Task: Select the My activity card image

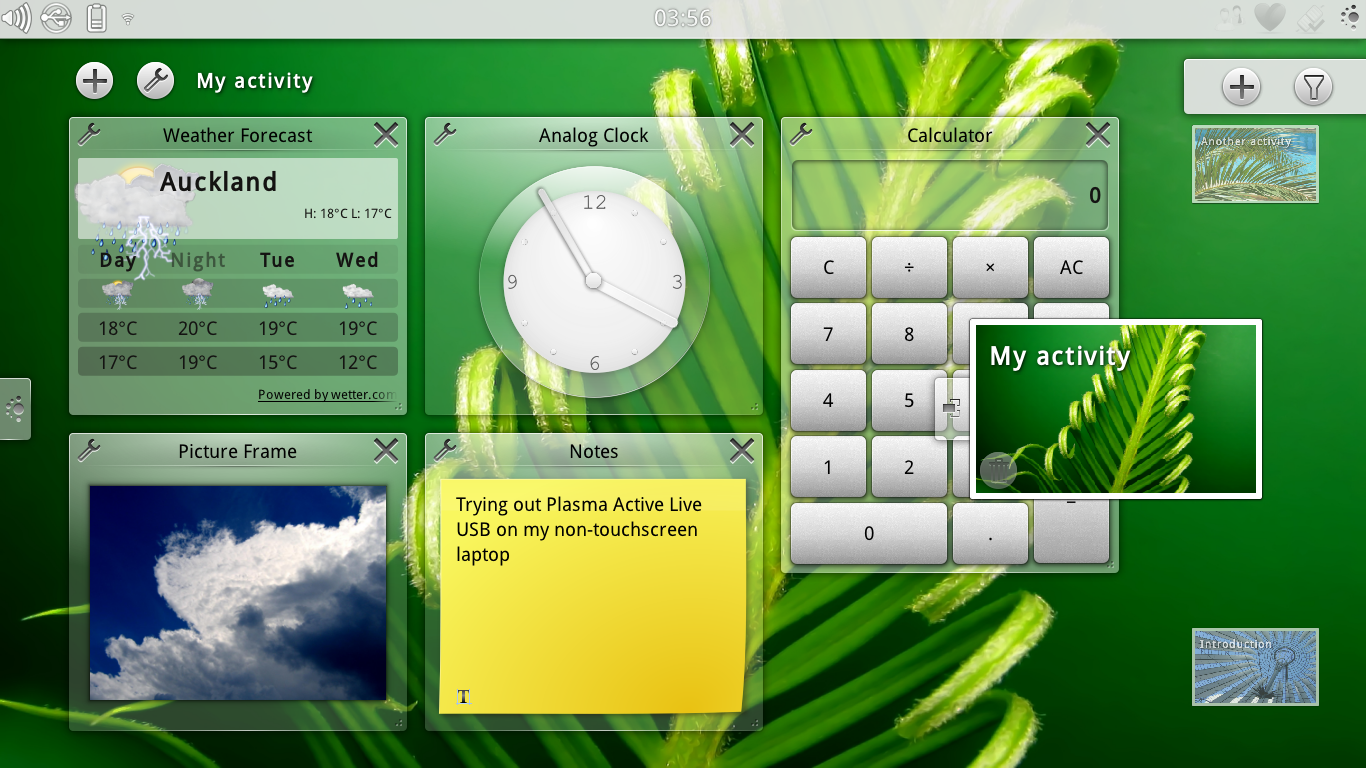Action: [x=1116, y=409]
